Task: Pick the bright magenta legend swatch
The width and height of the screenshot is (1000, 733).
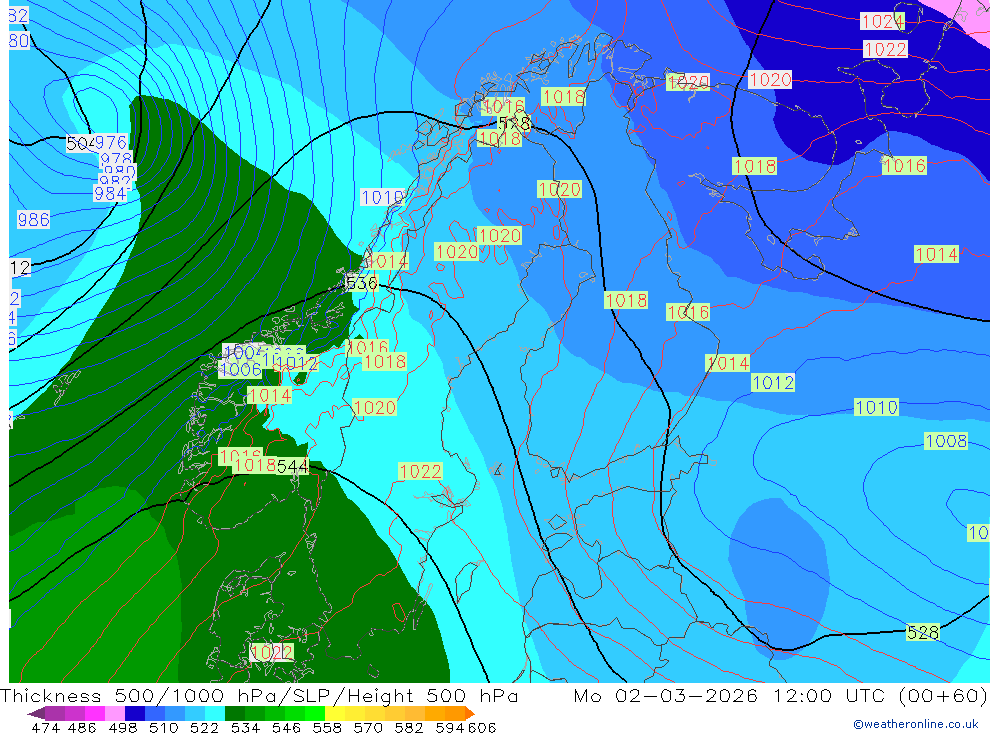Action: (93, 713)
